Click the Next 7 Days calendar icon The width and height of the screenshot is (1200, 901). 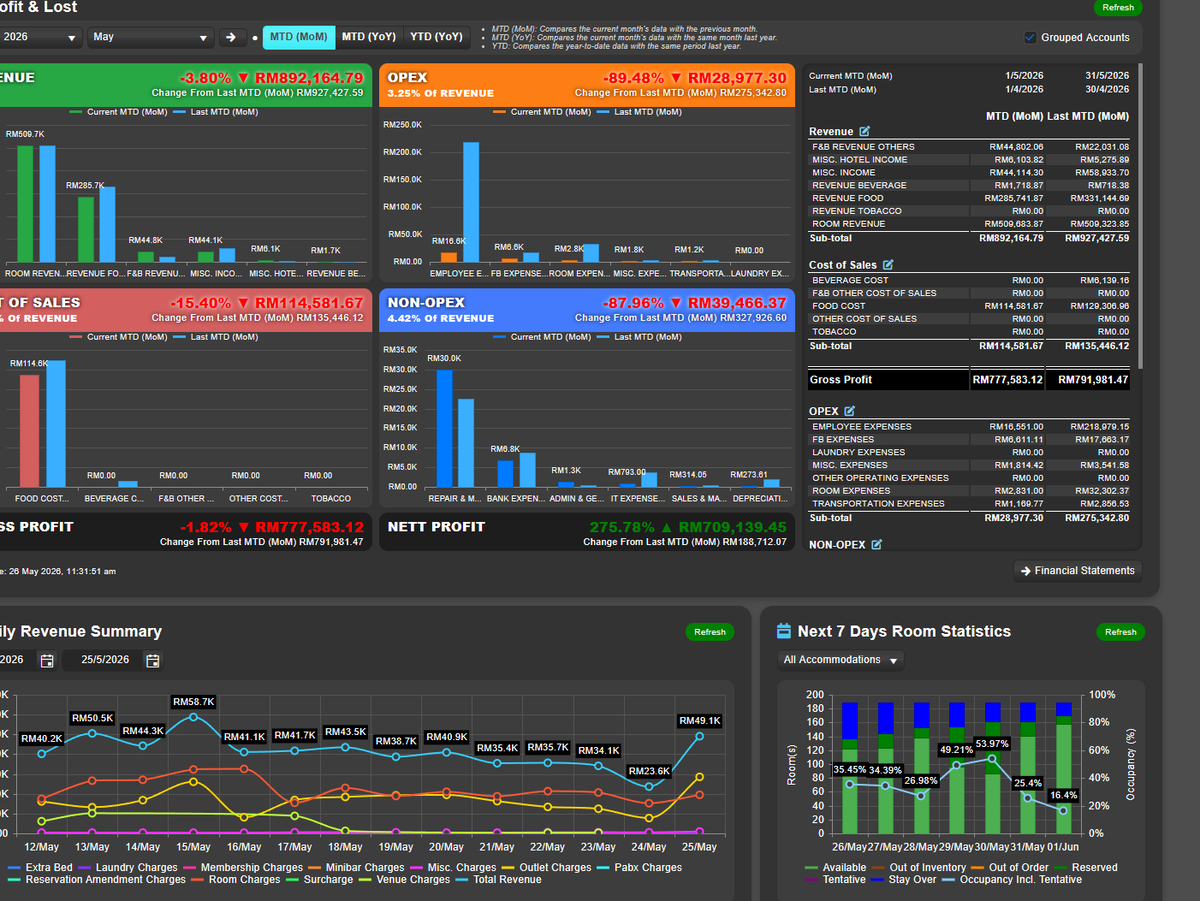click(784, 631)
